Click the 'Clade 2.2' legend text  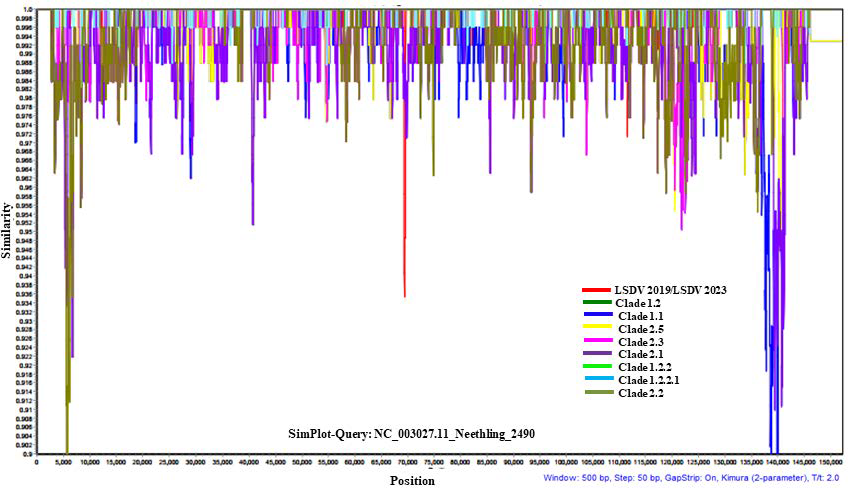click(x=647, y=393)
